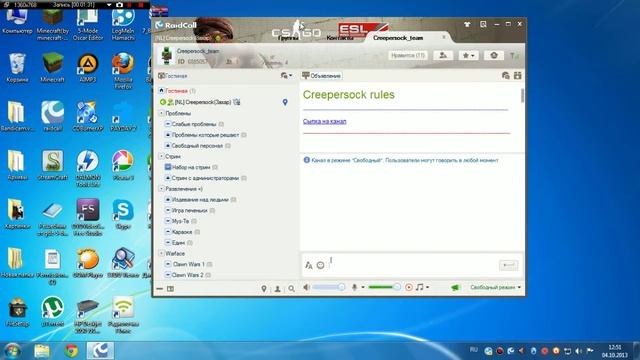Open the Skype desktop shortcut

click(123, 214)
